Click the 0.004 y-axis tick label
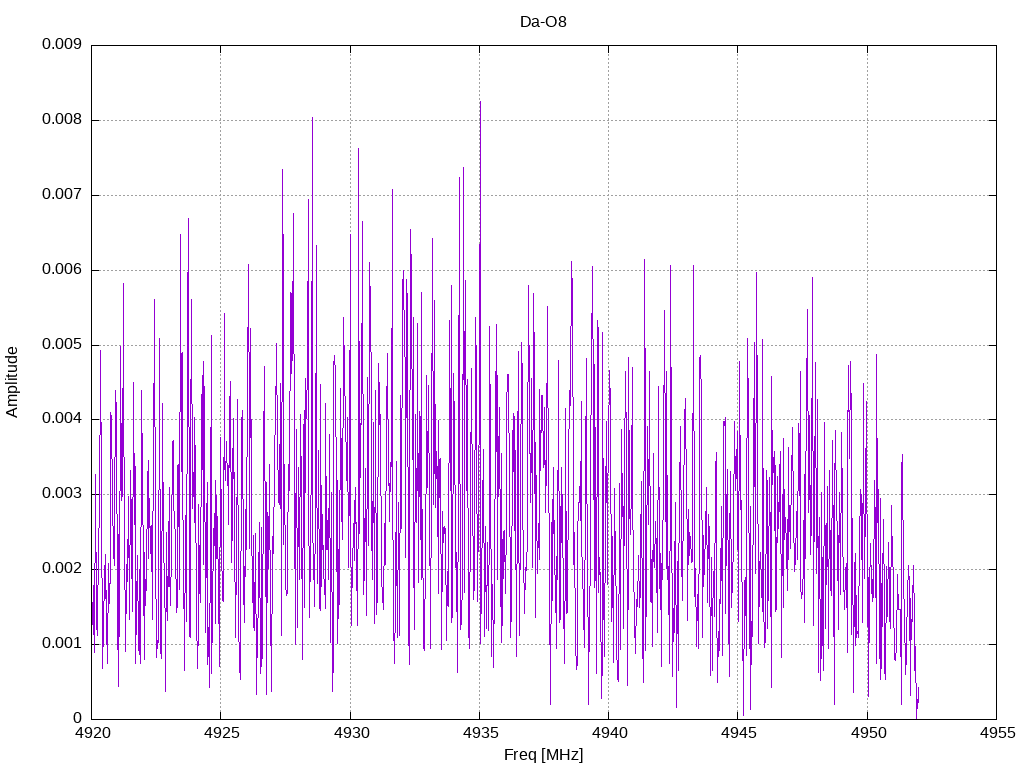This screenshot has height=768, width=1024. point(62,419)
